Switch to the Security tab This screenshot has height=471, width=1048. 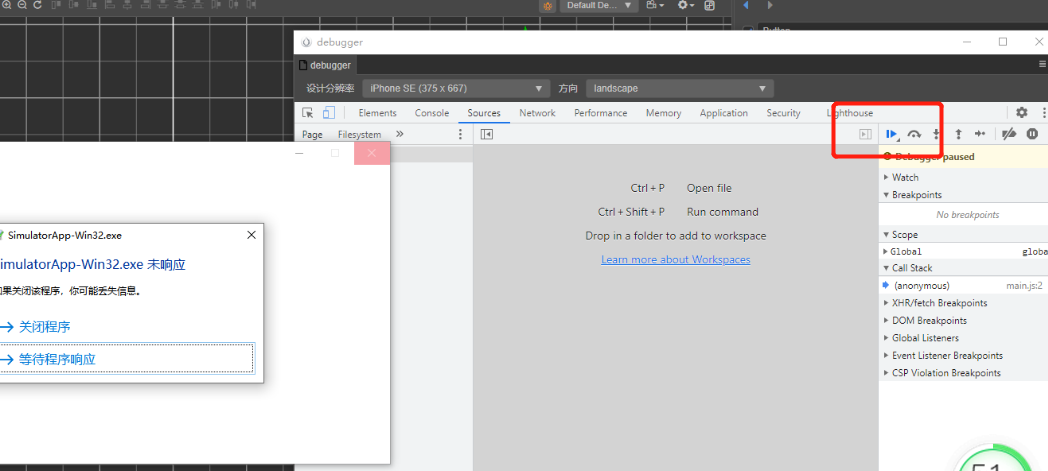(783, 113)
